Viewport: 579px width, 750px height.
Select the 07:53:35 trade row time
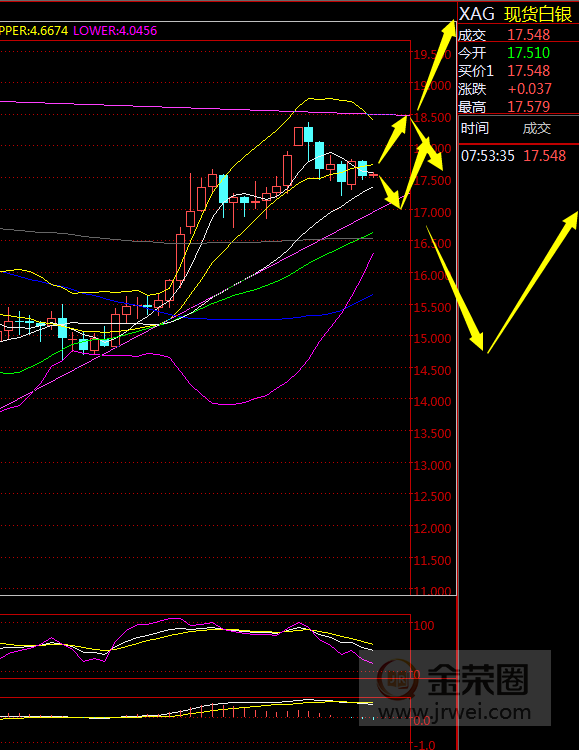coord(488,155)
